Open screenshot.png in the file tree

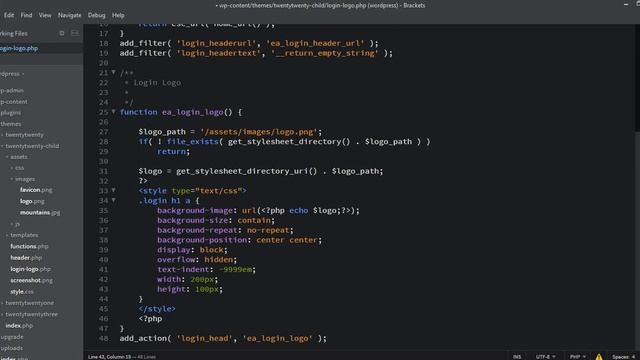point(31,280)
